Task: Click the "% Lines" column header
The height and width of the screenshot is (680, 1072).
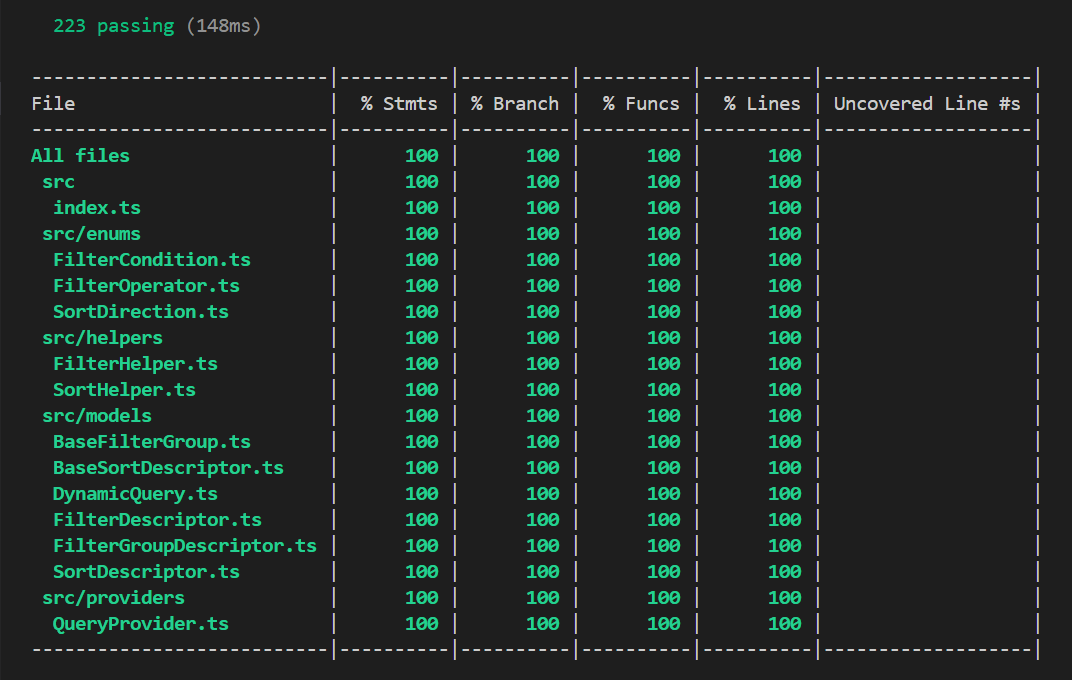Action: (762, 104)
